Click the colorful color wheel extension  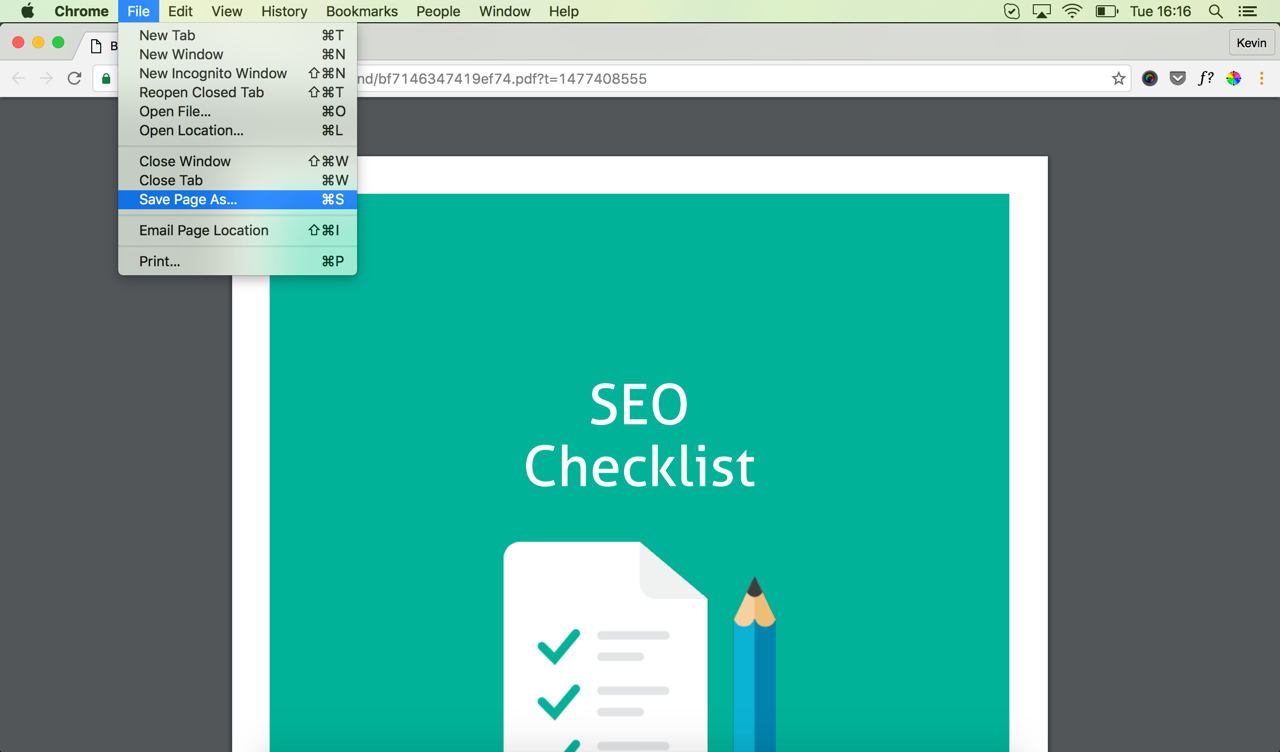1234,78
